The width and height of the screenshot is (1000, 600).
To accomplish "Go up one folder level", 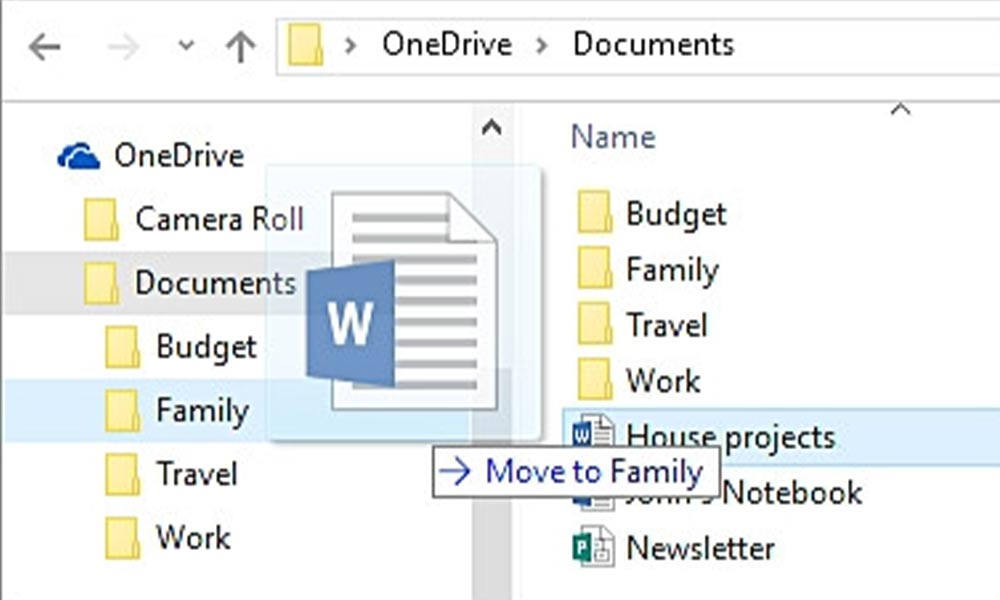I will click(x=240, y=47).
